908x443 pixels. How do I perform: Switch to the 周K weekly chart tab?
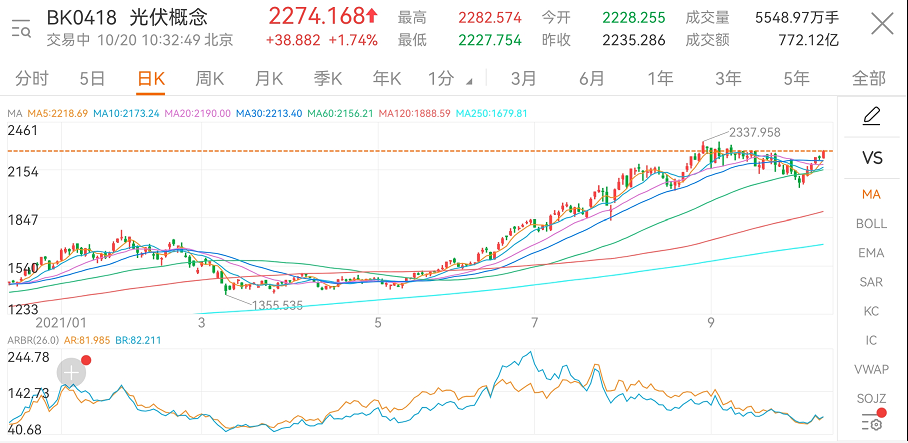coord(210,78)
